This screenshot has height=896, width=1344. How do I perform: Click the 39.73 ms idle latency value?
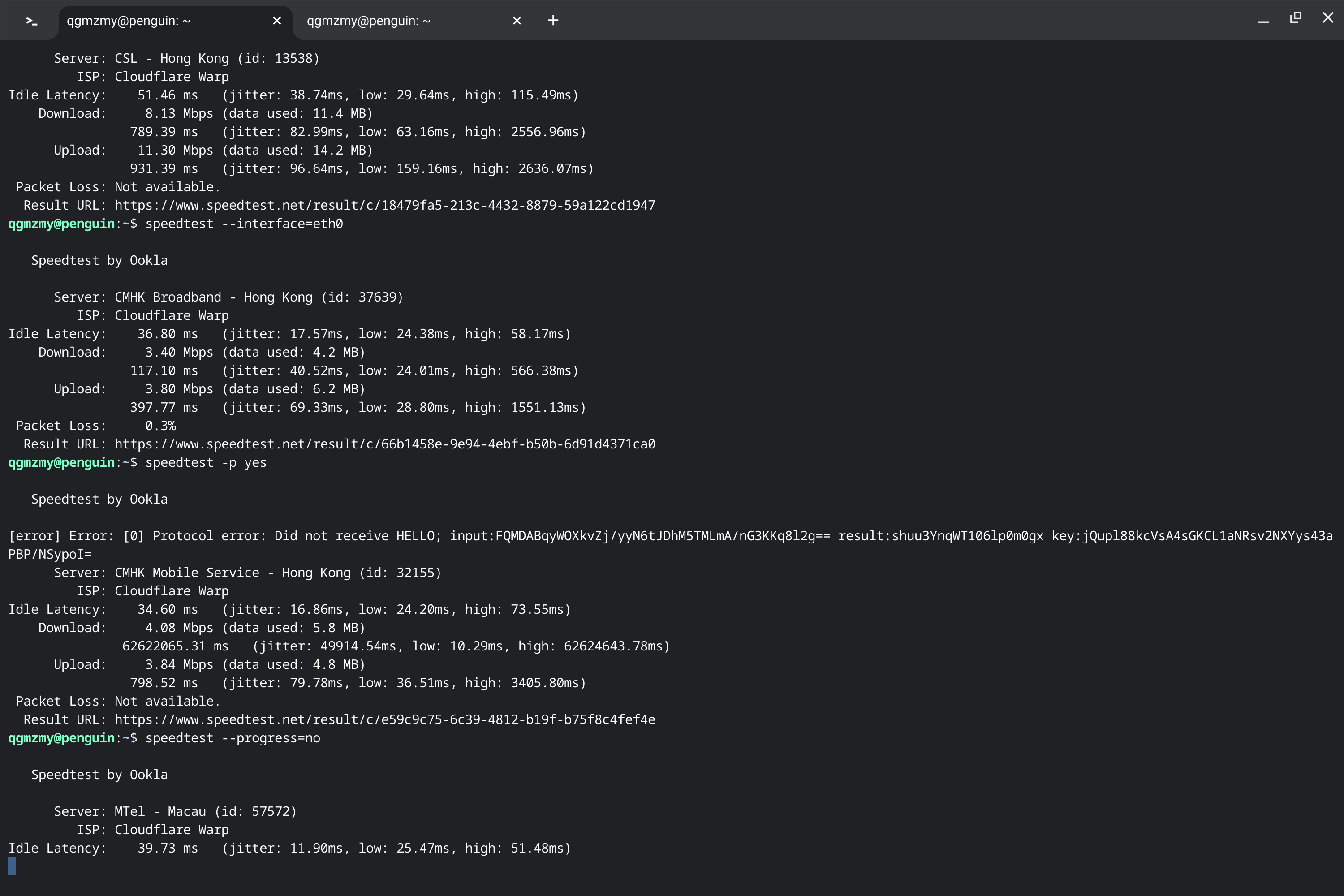click(x=168, y=848)
